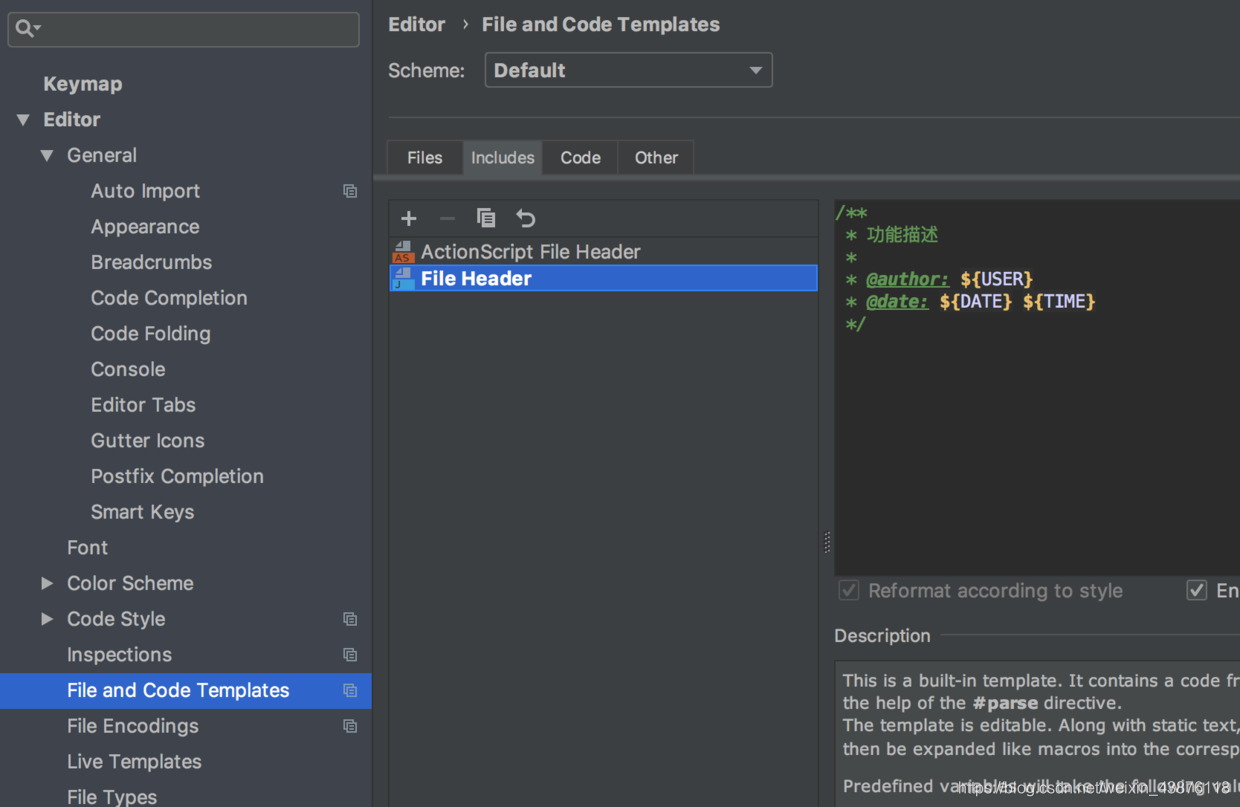This screenshot has width=1240, height=807.
Task: Select ActionScript File Header template
Action: click(603, 251)
